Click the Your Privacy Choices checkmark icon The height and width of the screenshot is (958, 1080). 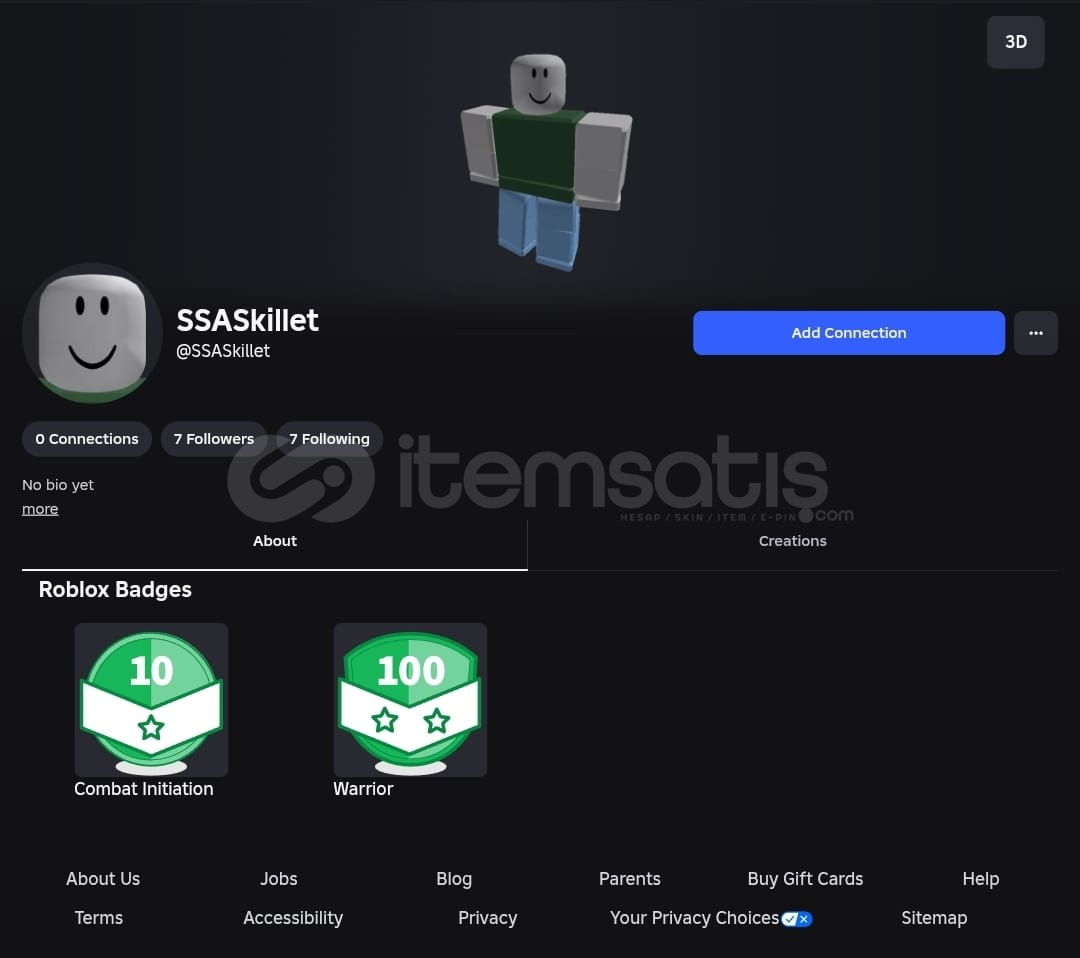coord(797,919)
